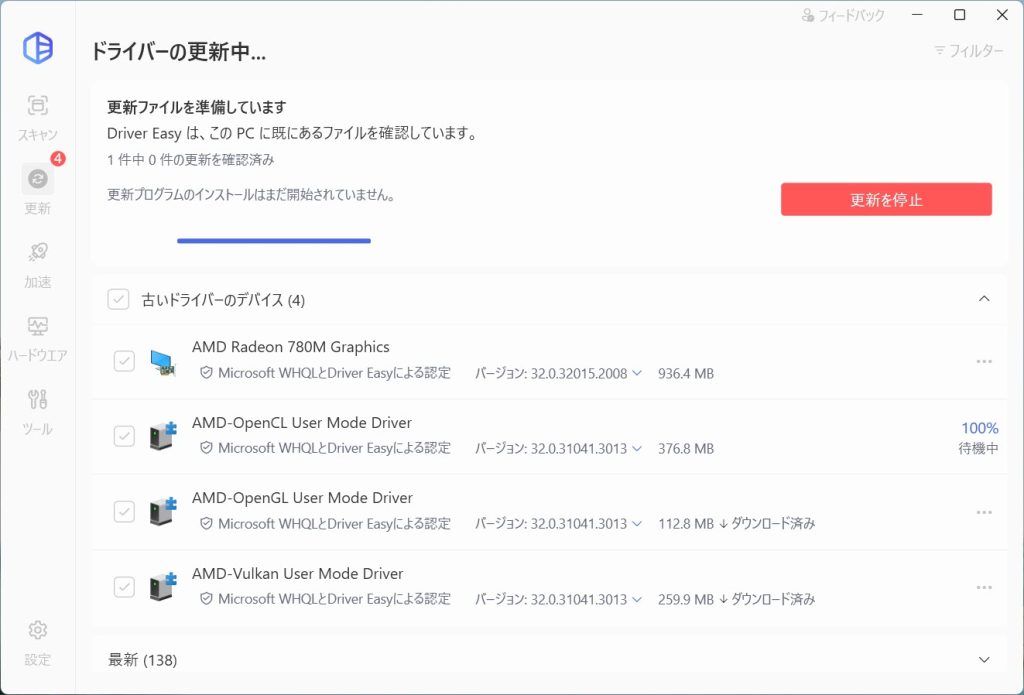Toggle the AMD-OpenCL User Mode Driver checkbox
1024x695 pixels.
pos(124,436)
